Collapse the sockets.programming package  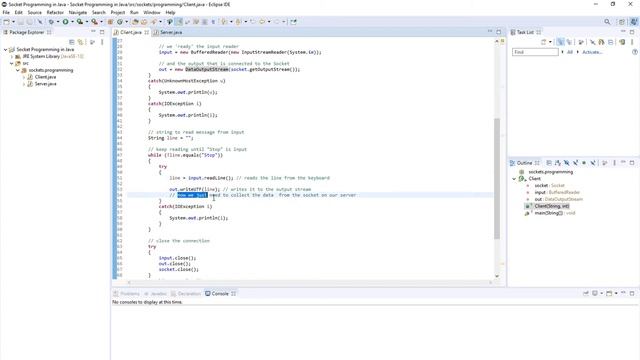click(18, 70)
